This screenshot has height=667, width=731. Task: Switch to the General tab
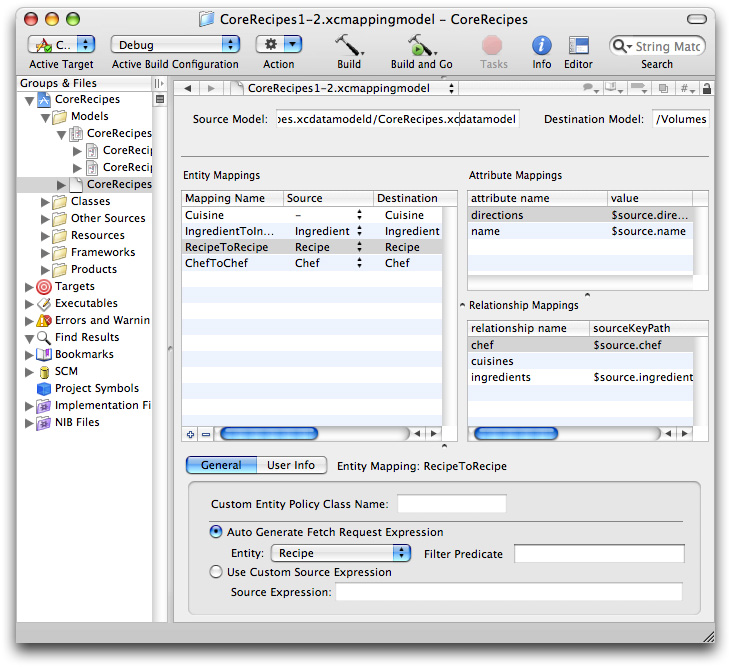(221, 465)
